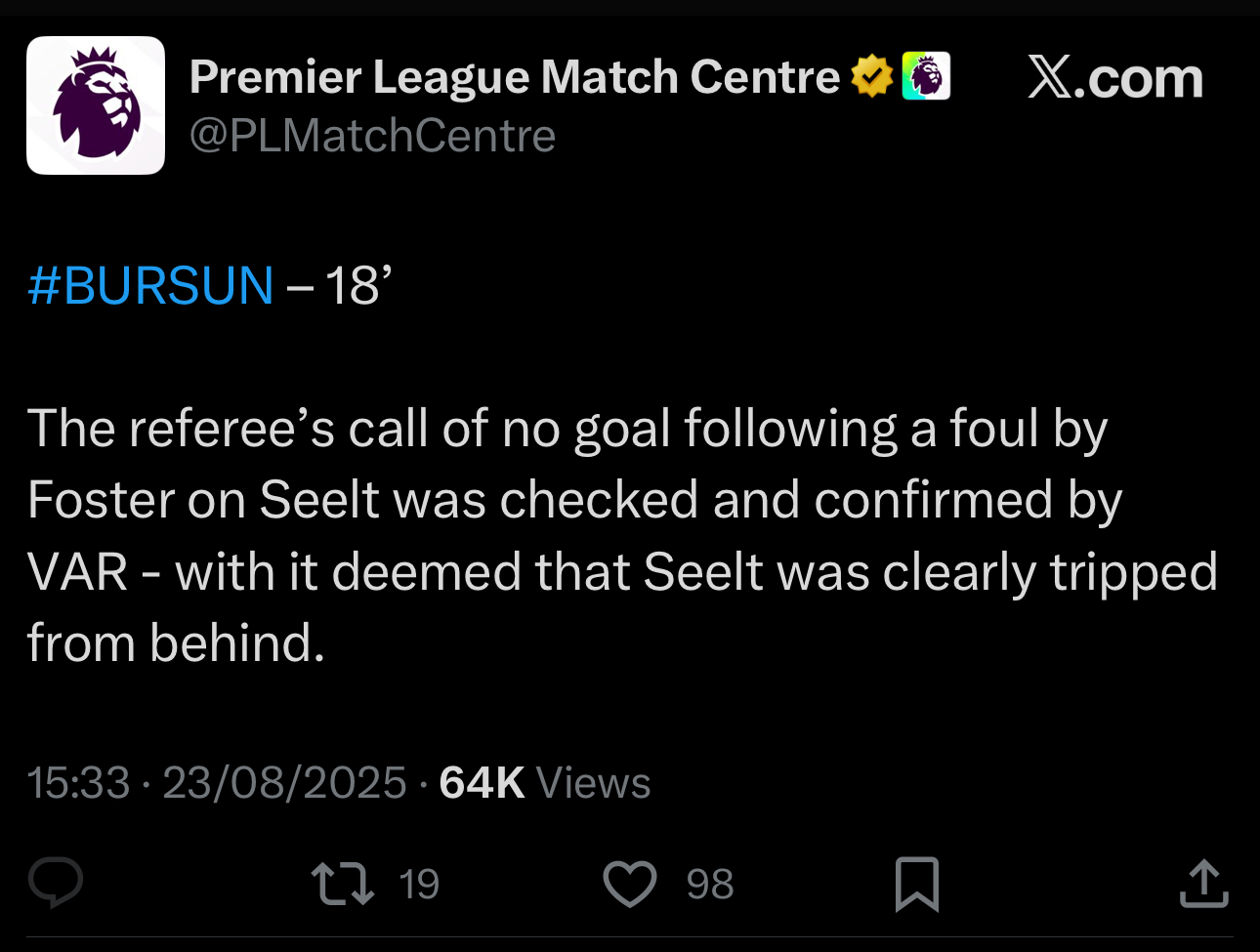Click the word Views beside 64K
Viewport: 1260px width, 952px height.
(x=594, y=783)
